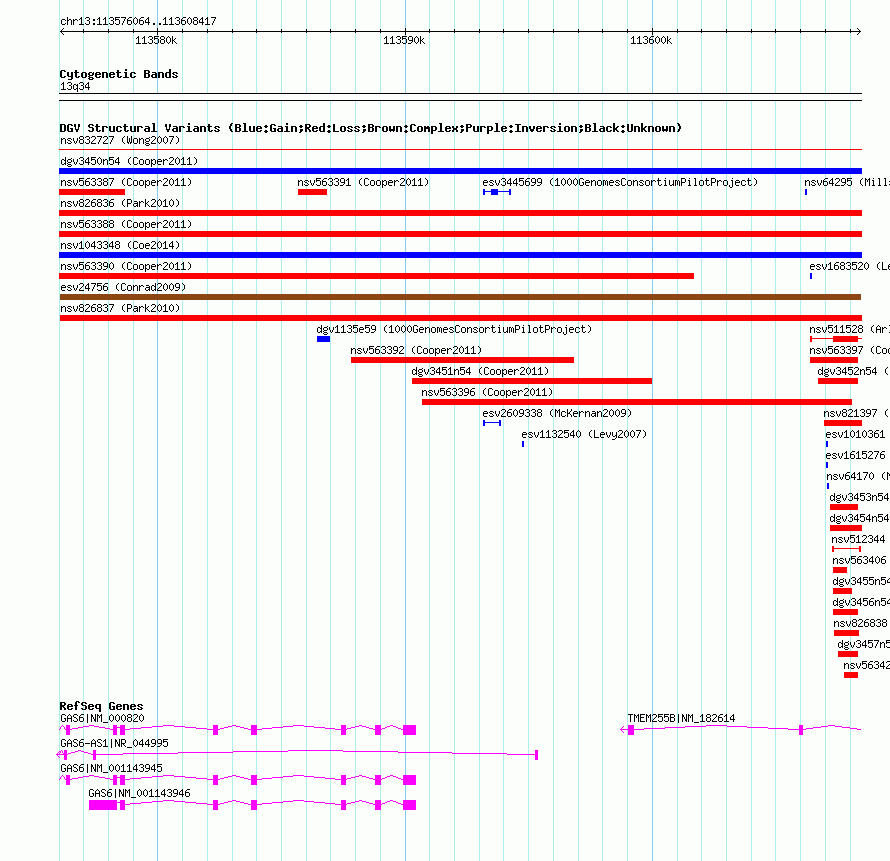Open the nsv64170 variant label
890x861 pixels.
tap(858, 476)
